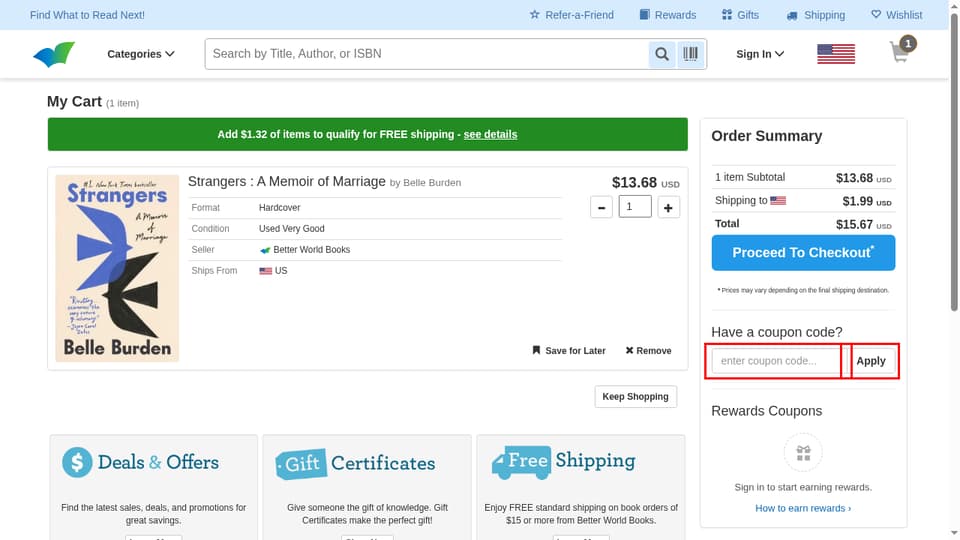
Task: Click the rewards gift icon
Action: tap(803, 453)
